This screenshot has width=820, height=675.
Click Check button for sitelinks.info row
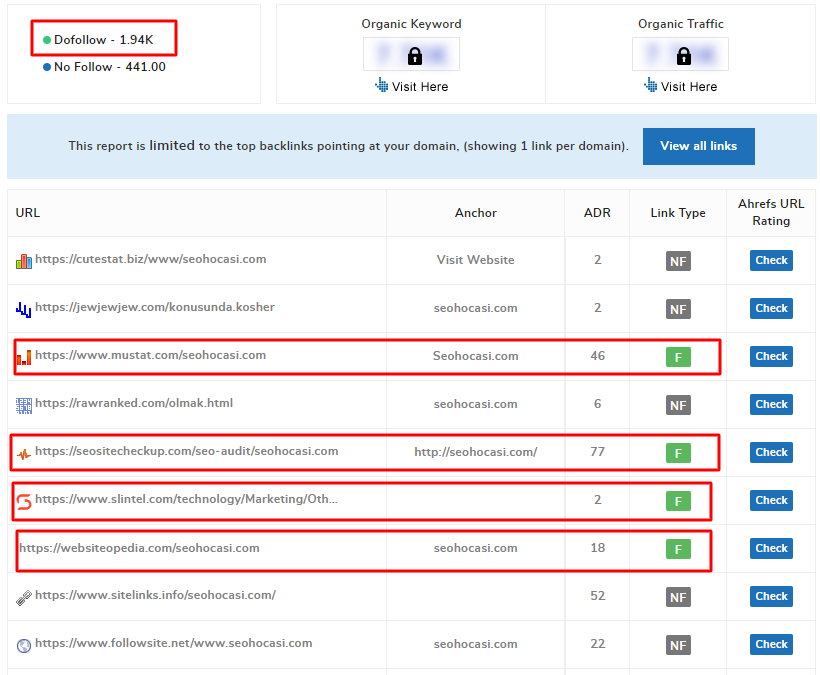pos(771,597)
